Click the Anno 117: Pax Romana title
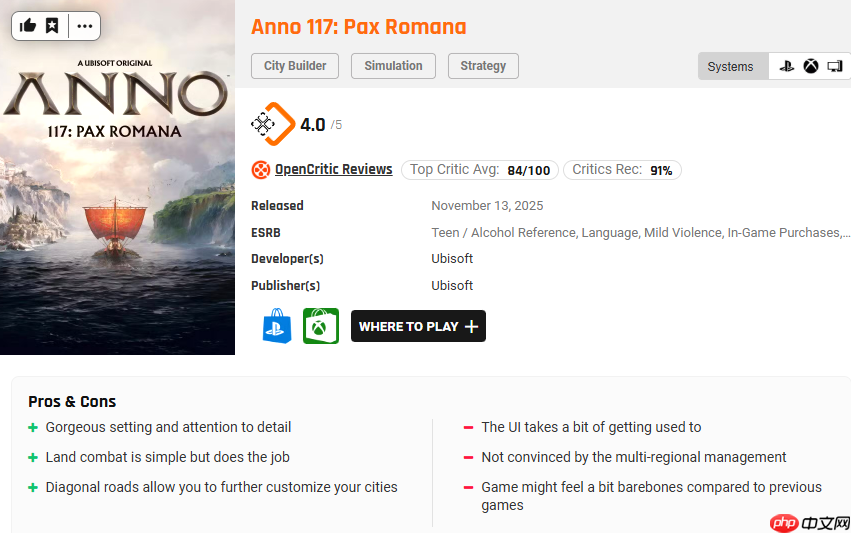Viewport: 851px width, 533px height. pyautogui.click(x=358, y=27)
